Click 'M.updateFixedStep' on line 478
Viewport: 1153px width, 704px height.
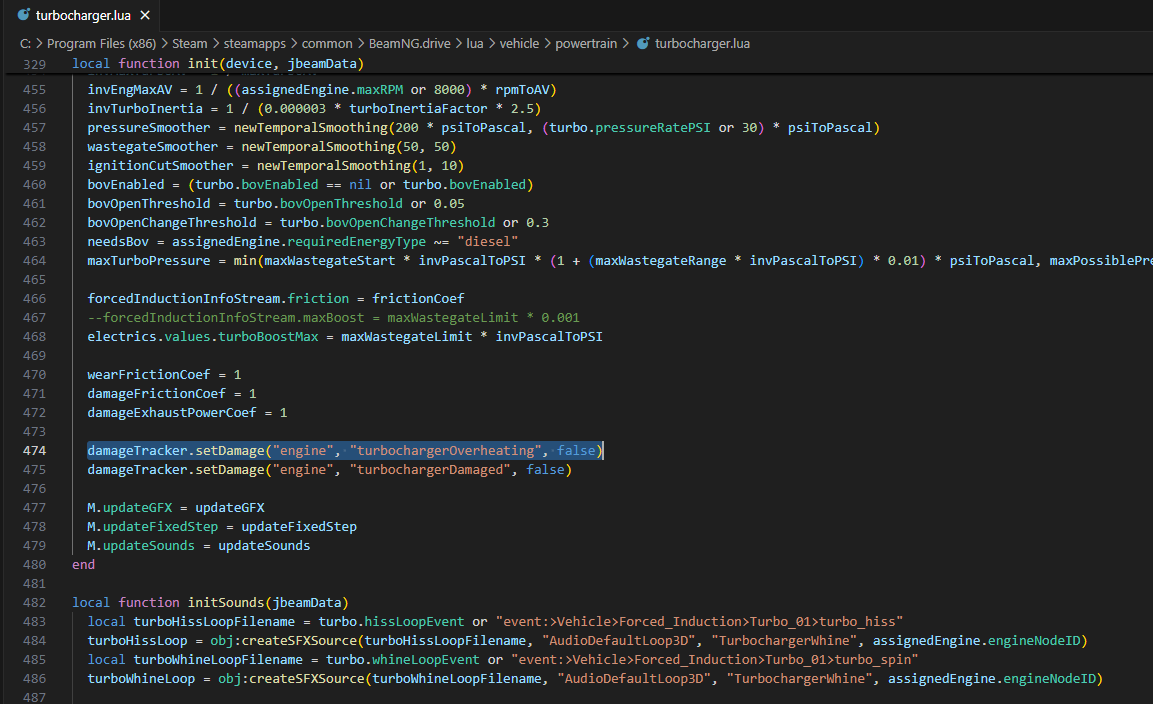click(x=152, y=527)
